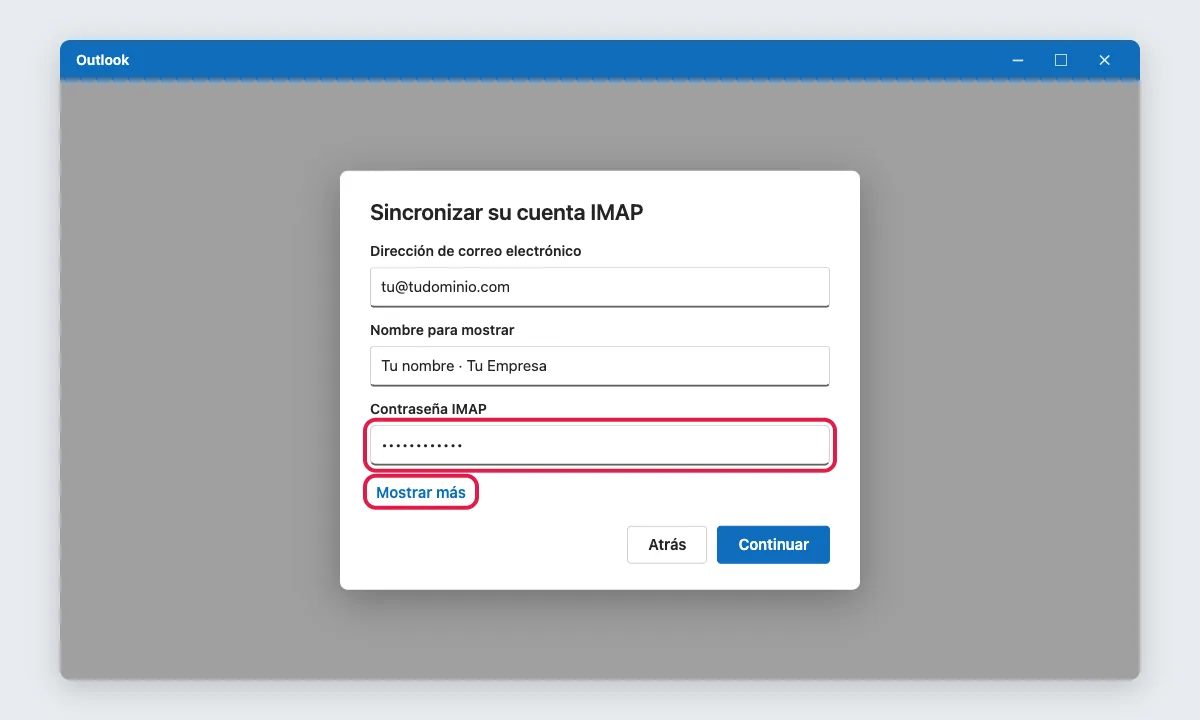The width and height of the screenshot is (1200, 720).
Task: Click the Outlook title text
Action: (x=103, y=60)
